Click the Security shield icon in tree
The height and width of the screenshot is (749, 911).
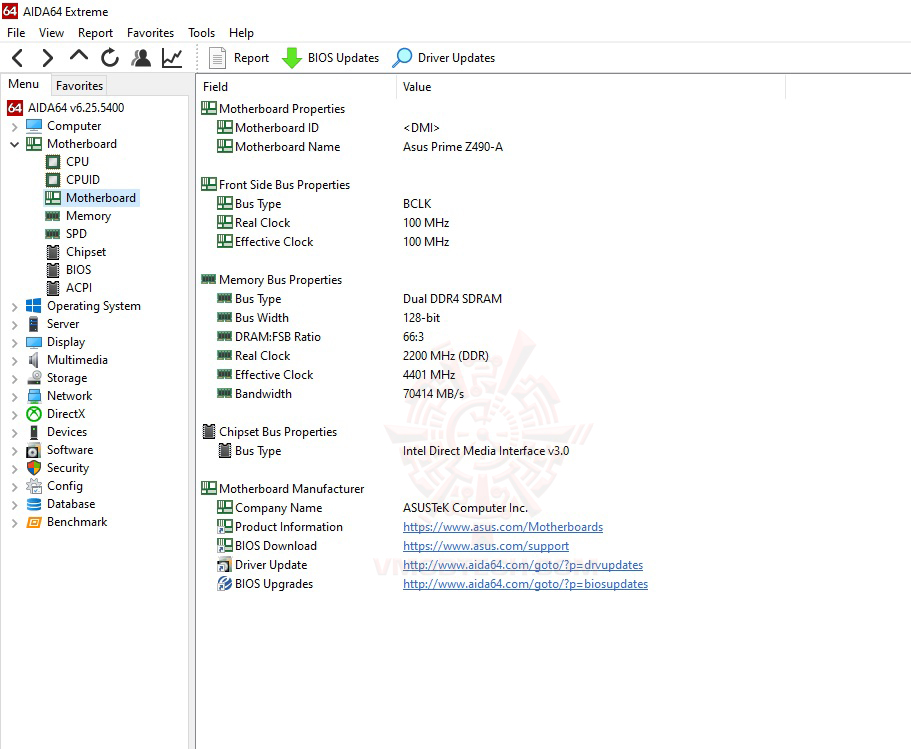click(34, 468)
